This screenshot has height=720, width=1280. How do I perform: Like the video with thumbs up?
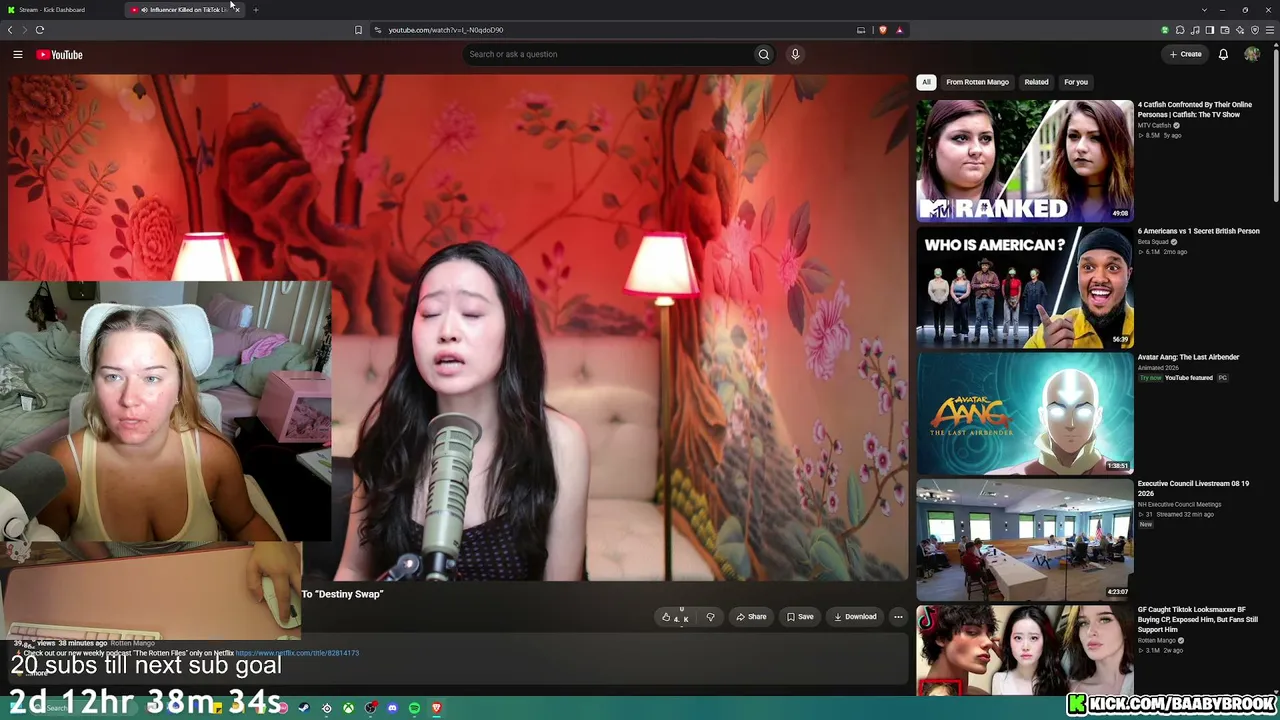coord(676,617)
